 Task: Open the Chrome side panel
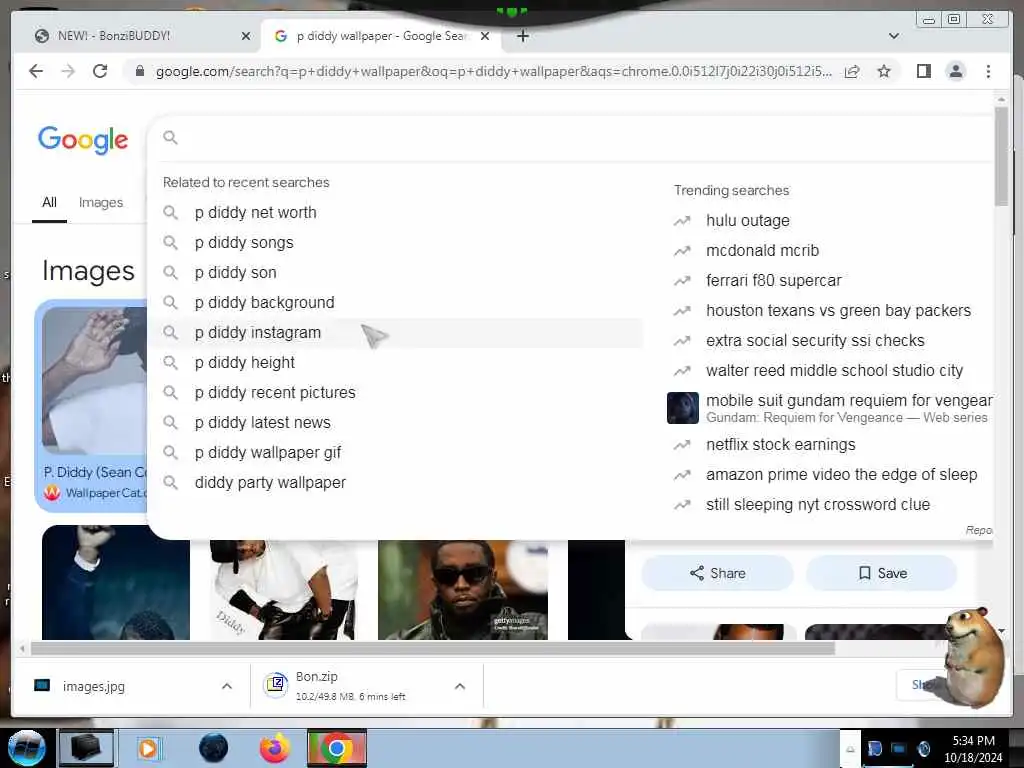(x=923, y=71)
